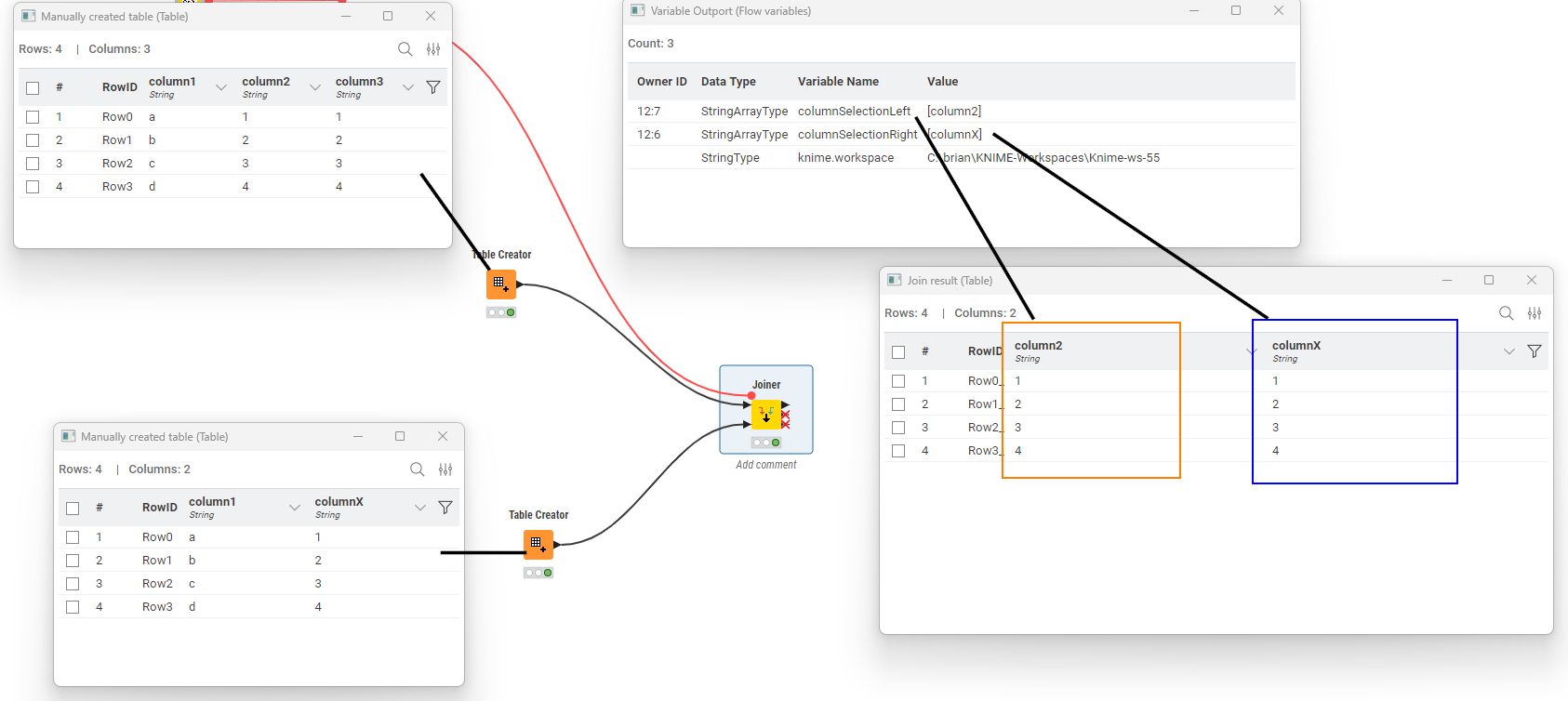Open the columnX dropdown in Join result
This screenshot has height=701, width=1568.
[x=1508, y=351]
